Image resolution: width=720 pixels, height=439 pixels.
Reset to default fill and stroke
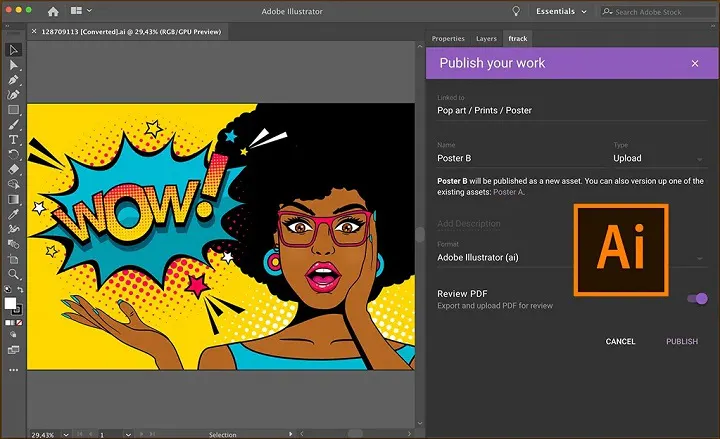click(x=7, y=289)
